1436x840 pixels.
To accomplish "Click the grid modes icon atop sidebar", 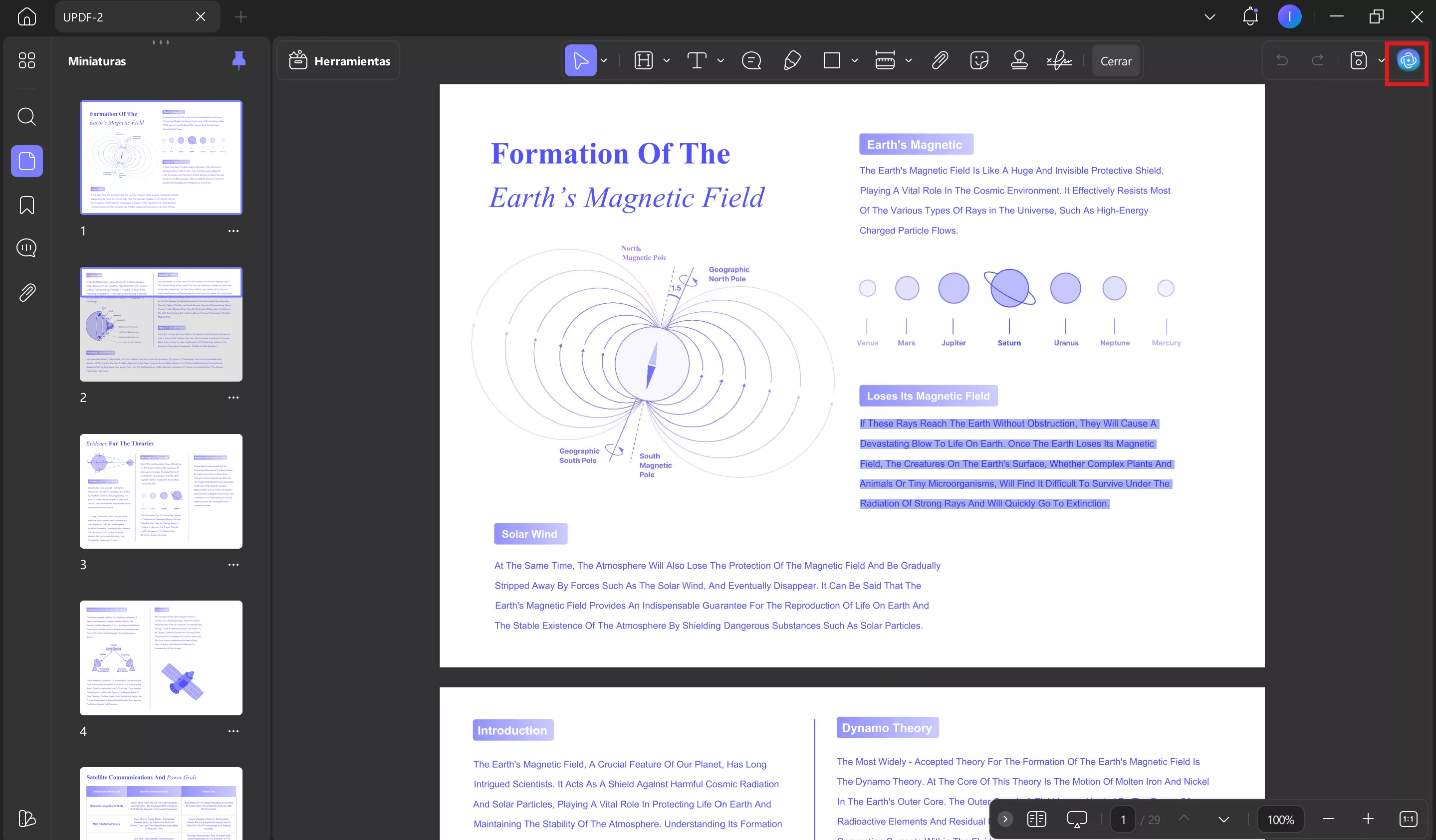I will (27, 60).
